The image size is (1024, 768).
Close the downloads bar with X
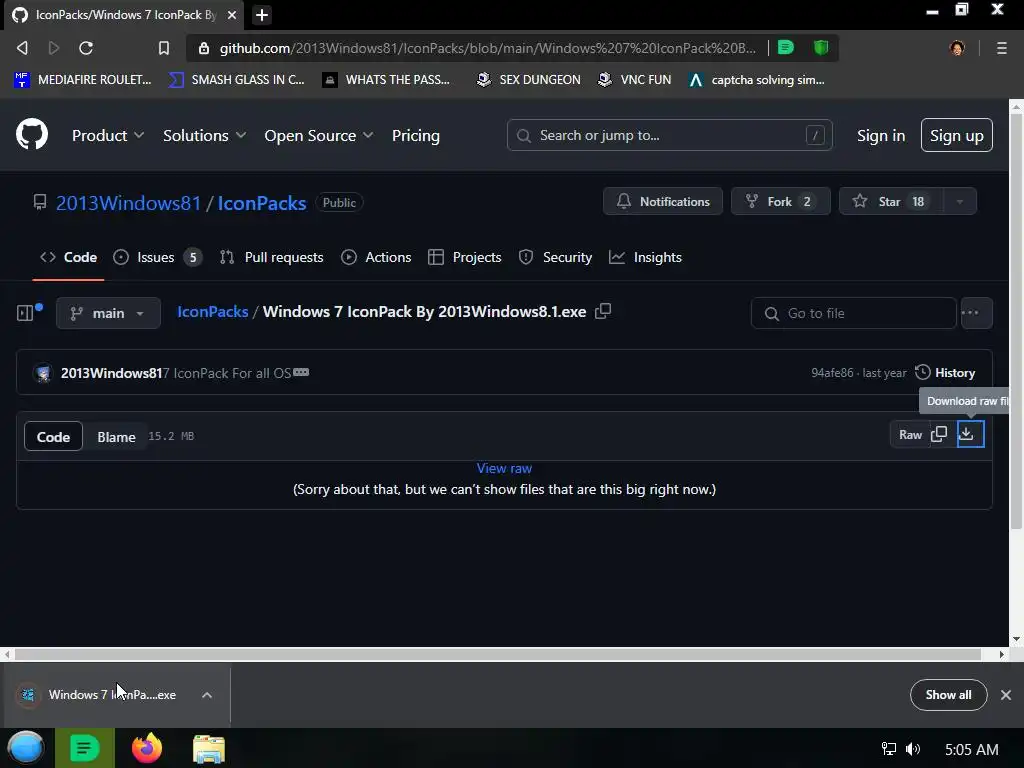(x=1006, y=695)
